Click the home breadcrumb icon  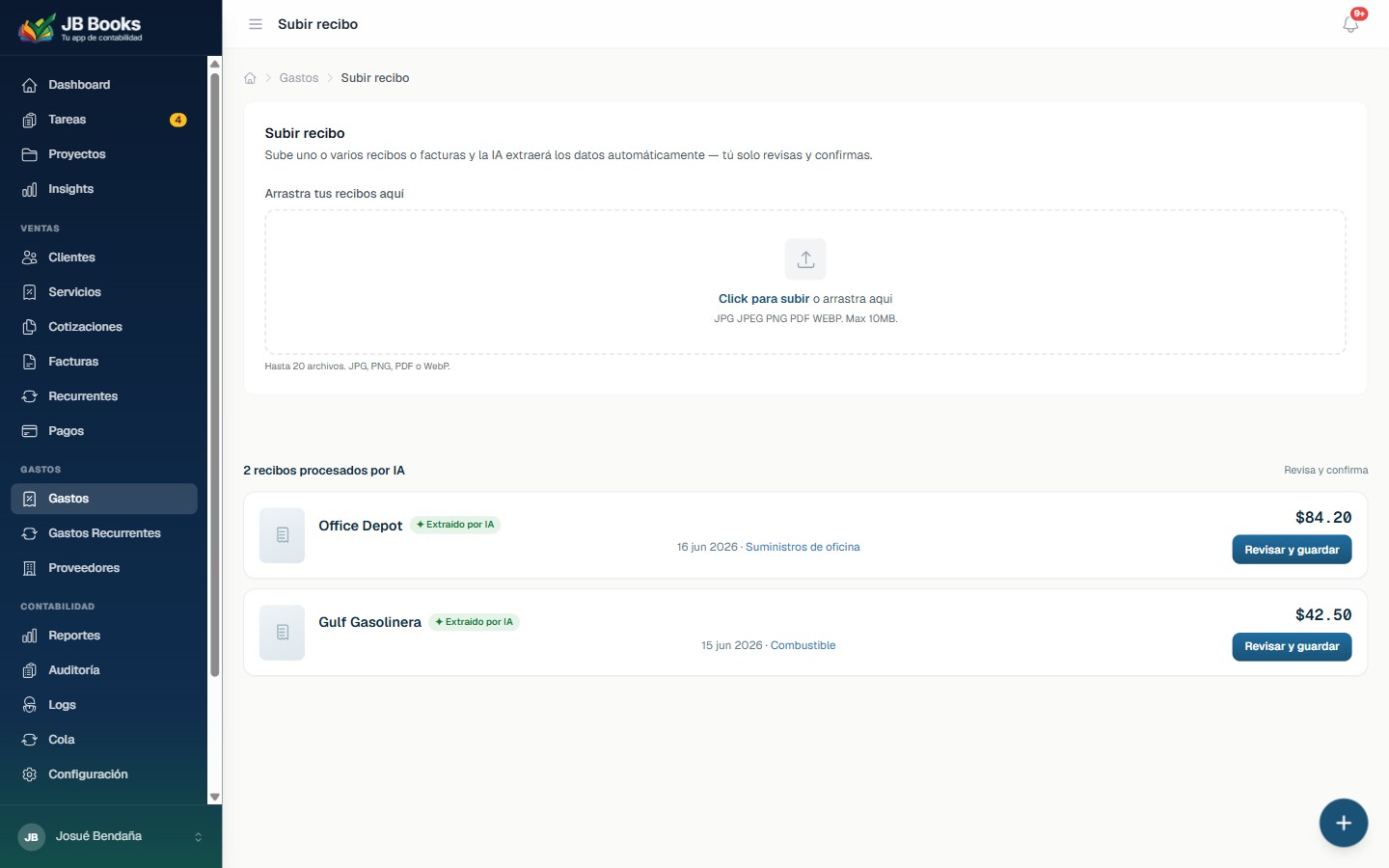click(250, 78)
